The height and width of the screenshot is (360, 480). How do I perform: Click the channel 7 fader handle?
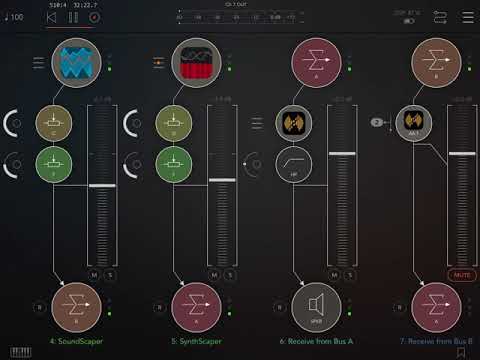[462, 154]
